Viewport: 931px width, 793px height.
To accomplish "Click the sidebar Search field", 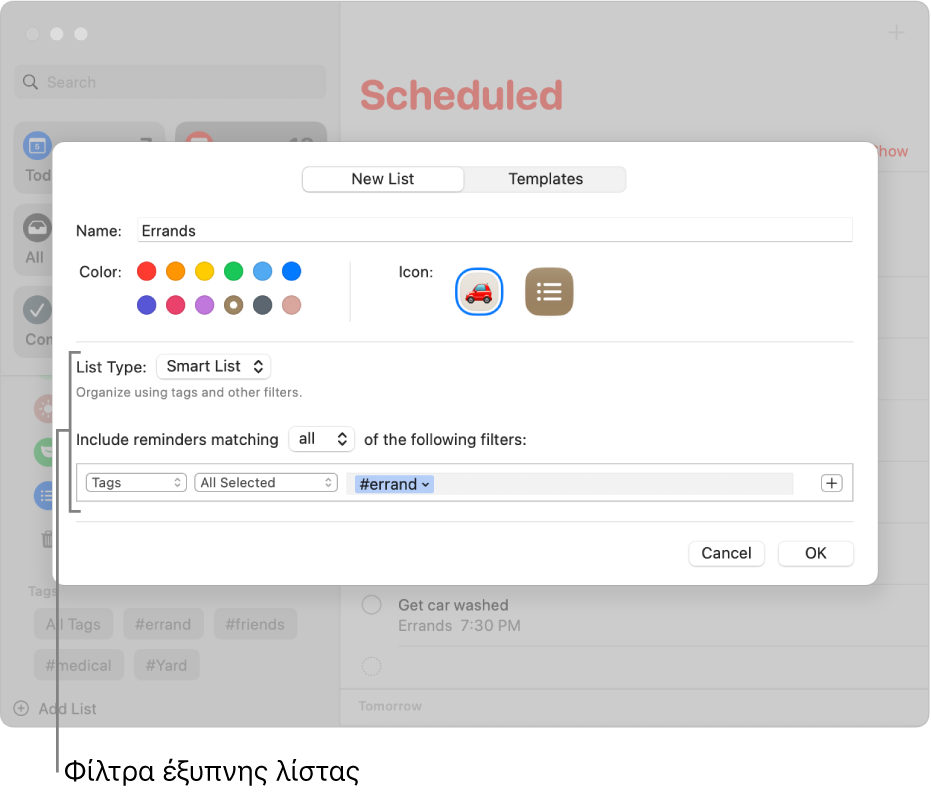I will pos(170,82).
